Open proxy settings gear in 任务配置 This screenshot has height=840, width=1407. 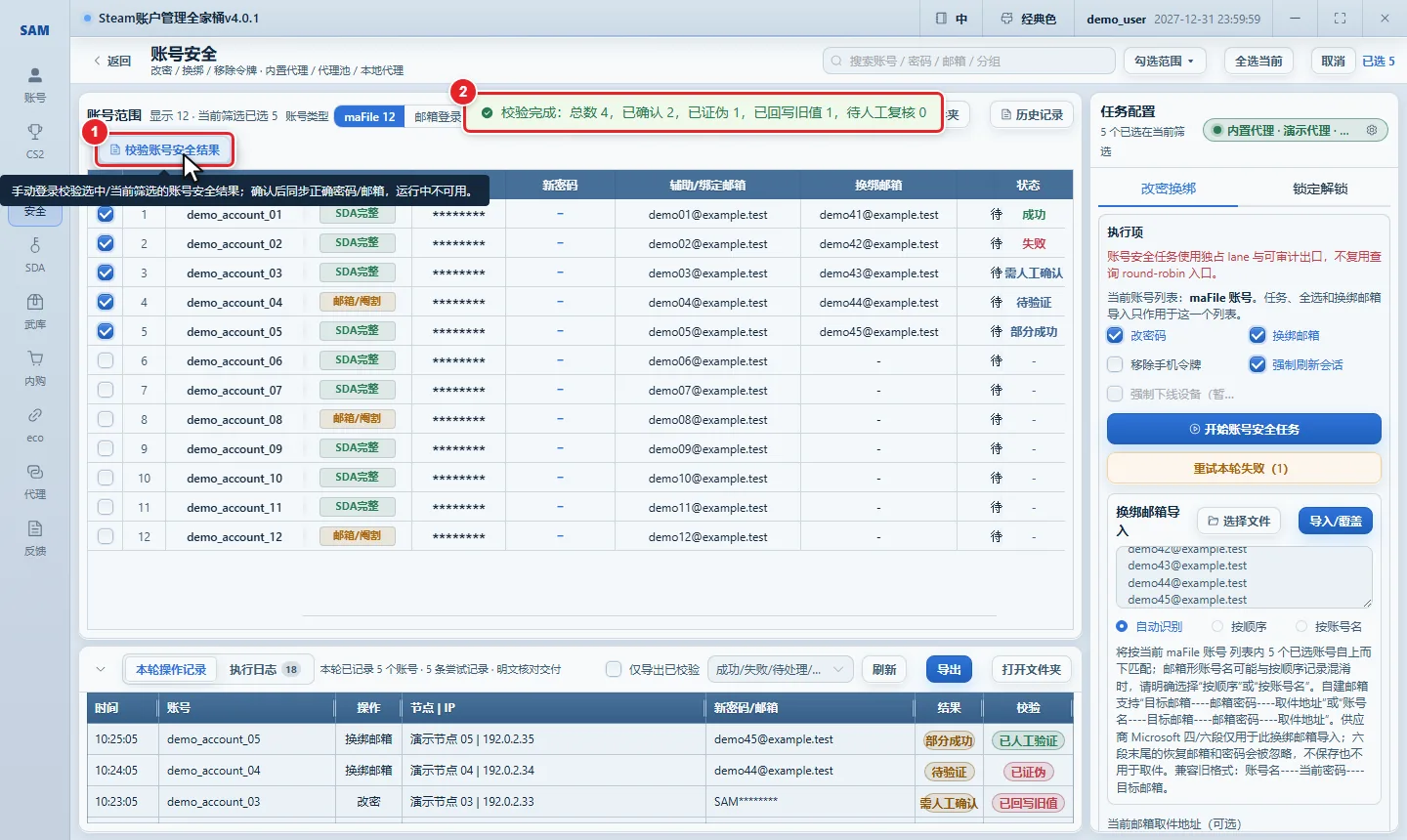click(x=1372, y=130)
